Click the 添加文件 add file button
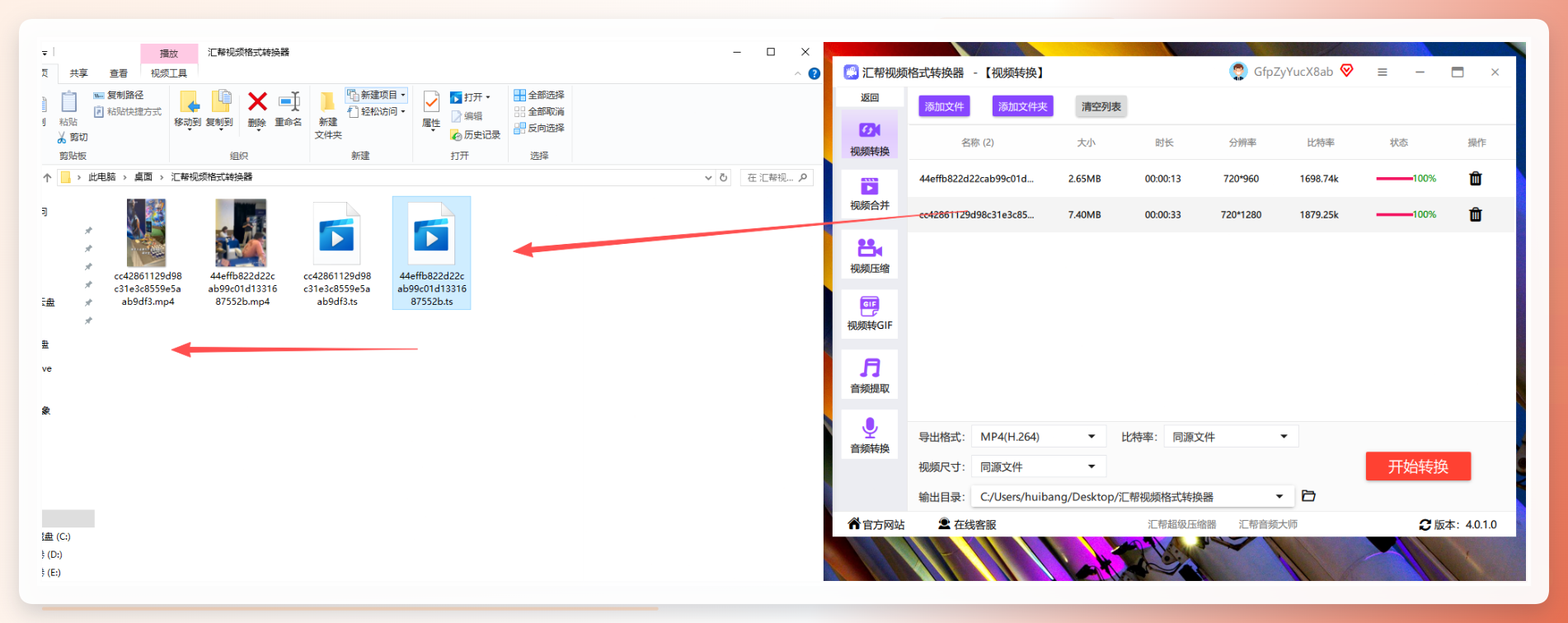 point(944,106)
